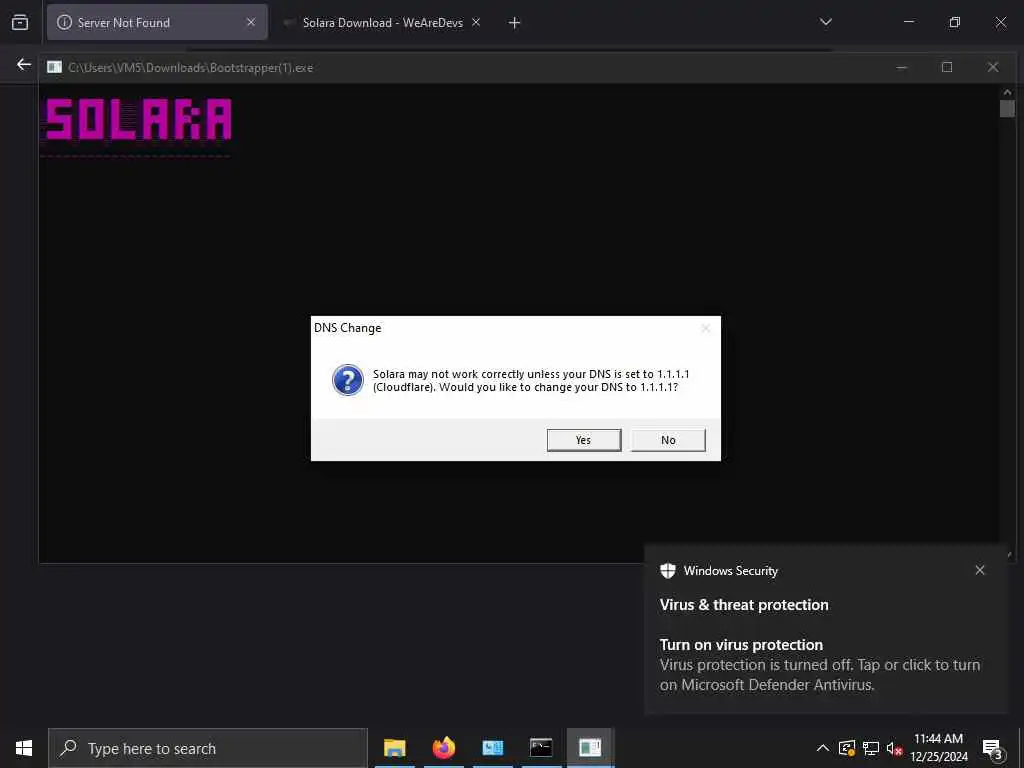This screenshot has height=768, width=1024.
Task: Open the blue monitor app on taskbar
Action: coord(492,748)
